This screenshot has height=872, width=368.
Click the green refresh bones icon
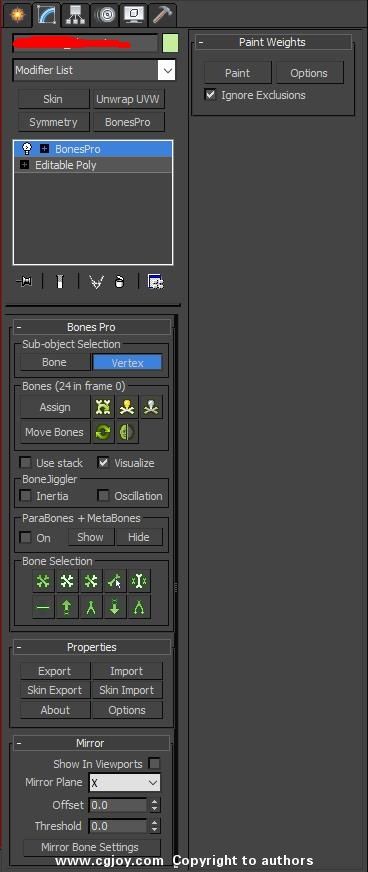click(103, 432)
